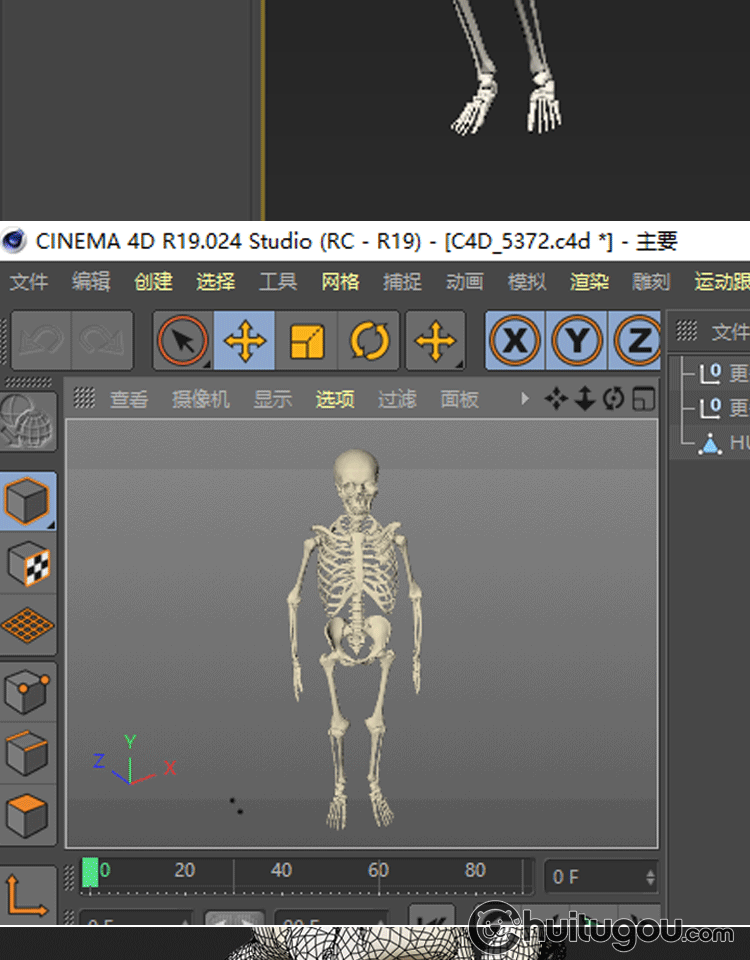
Task: Switch to Edges mode cube icon
Action: tap(28, 753)
